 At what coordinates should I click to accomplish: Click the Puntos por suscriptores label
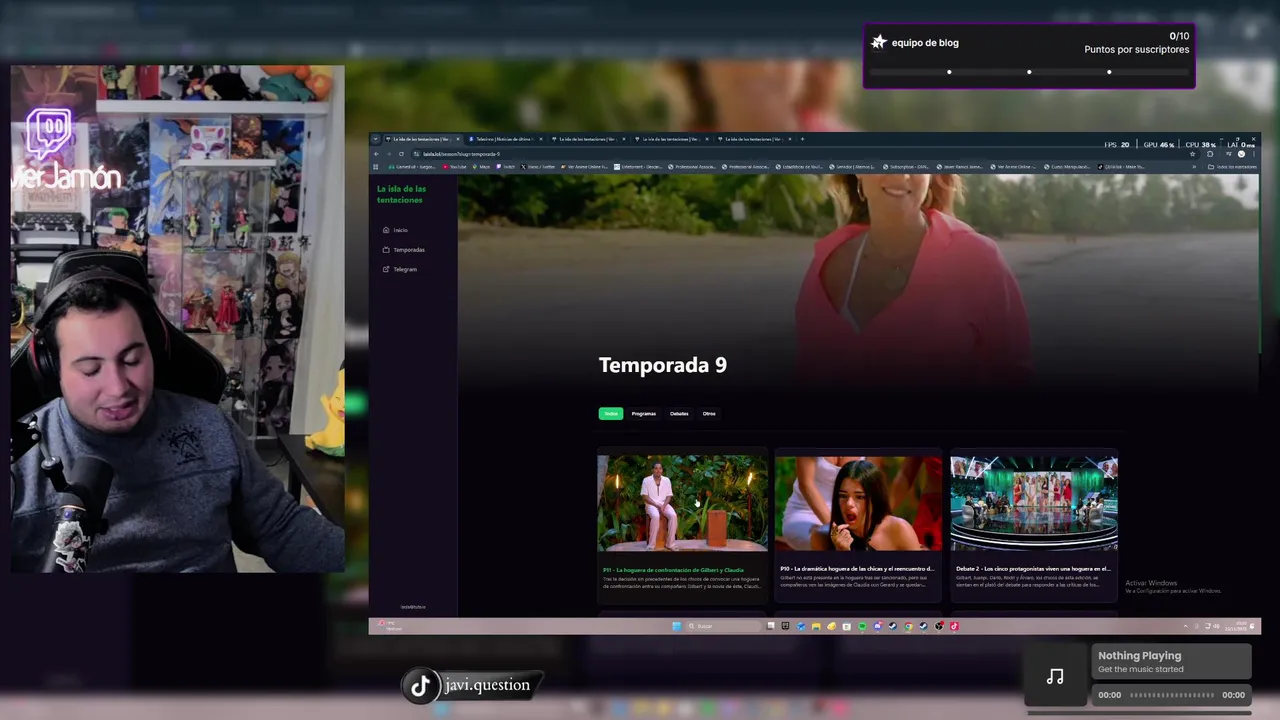click(1137, 50)
